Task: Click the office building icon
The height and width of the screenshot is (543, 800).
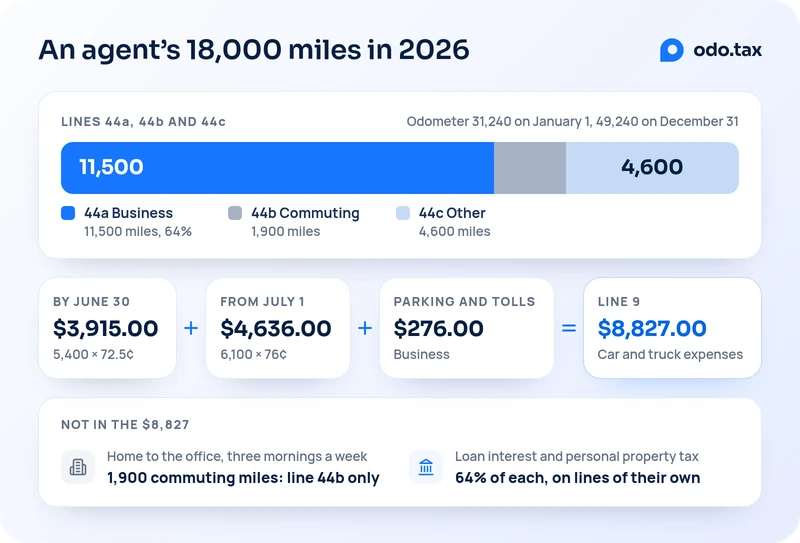Action: pos(78,467)
